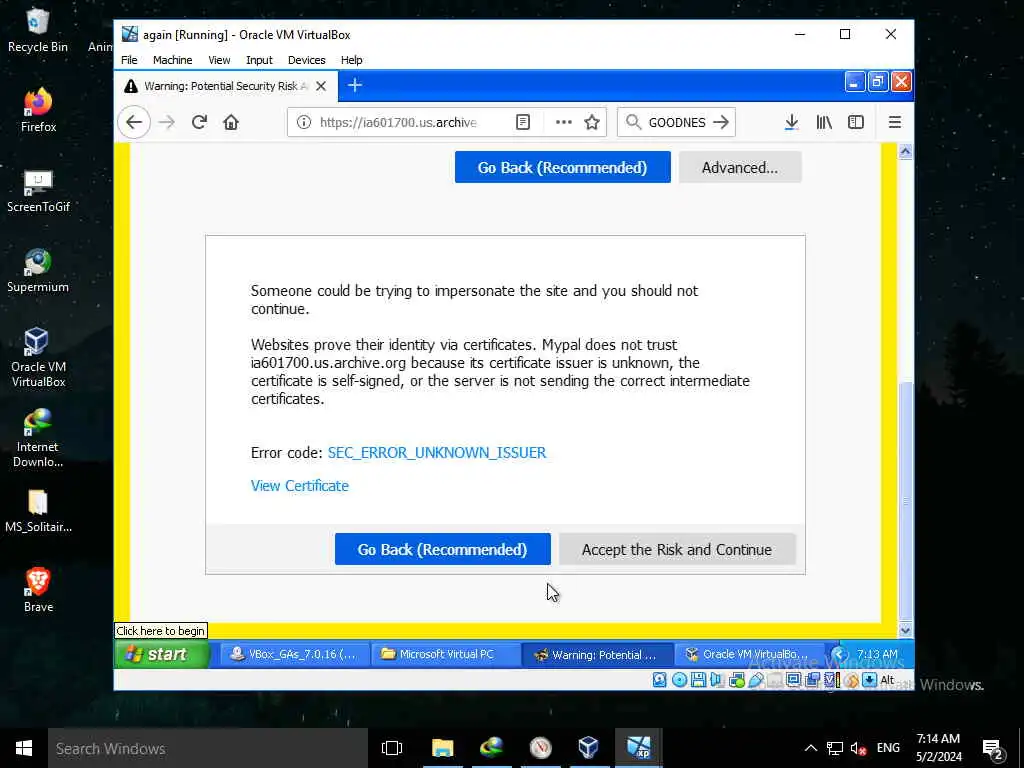This screenshot has height=768, width=1024.
Task: Open Windows host Start button
Action: (24, 748)
